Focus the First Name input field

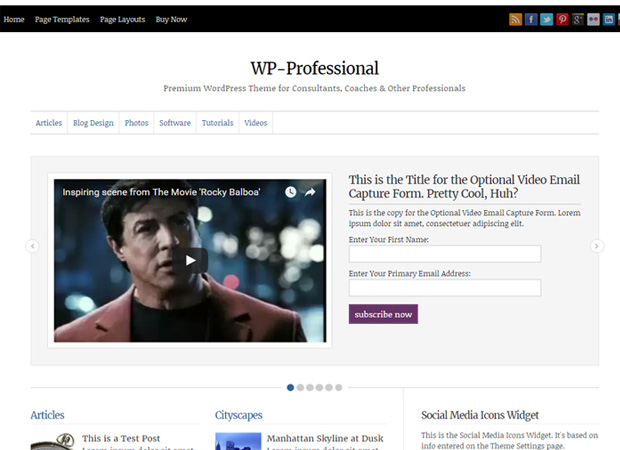pos(445,254)
